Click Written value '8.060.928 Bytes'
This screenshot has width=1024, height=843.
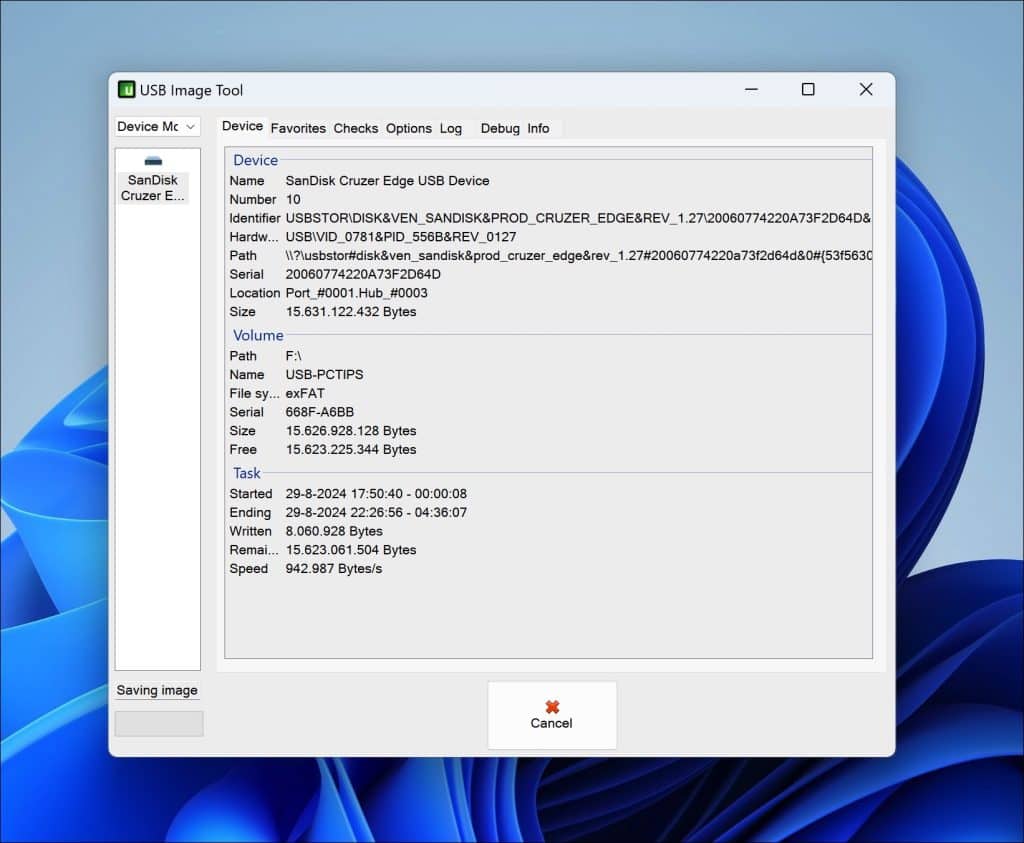tap(334, 532)
